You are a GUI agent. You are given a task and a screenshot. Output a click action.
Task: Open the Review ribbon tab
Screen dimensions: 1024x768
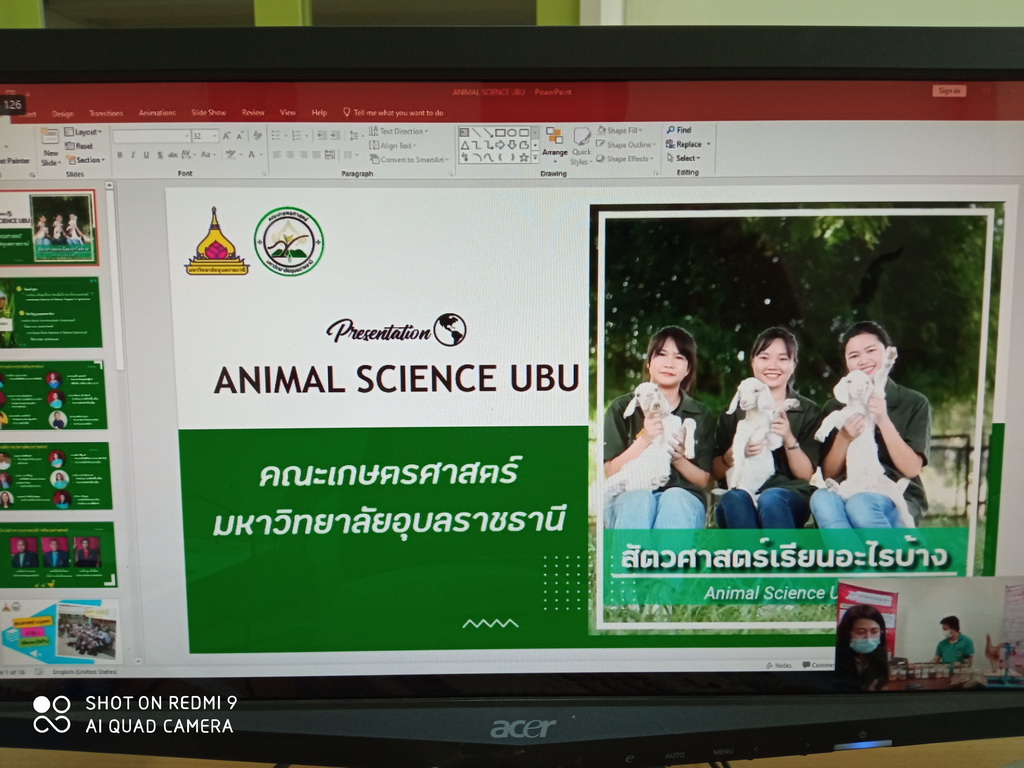253,112
